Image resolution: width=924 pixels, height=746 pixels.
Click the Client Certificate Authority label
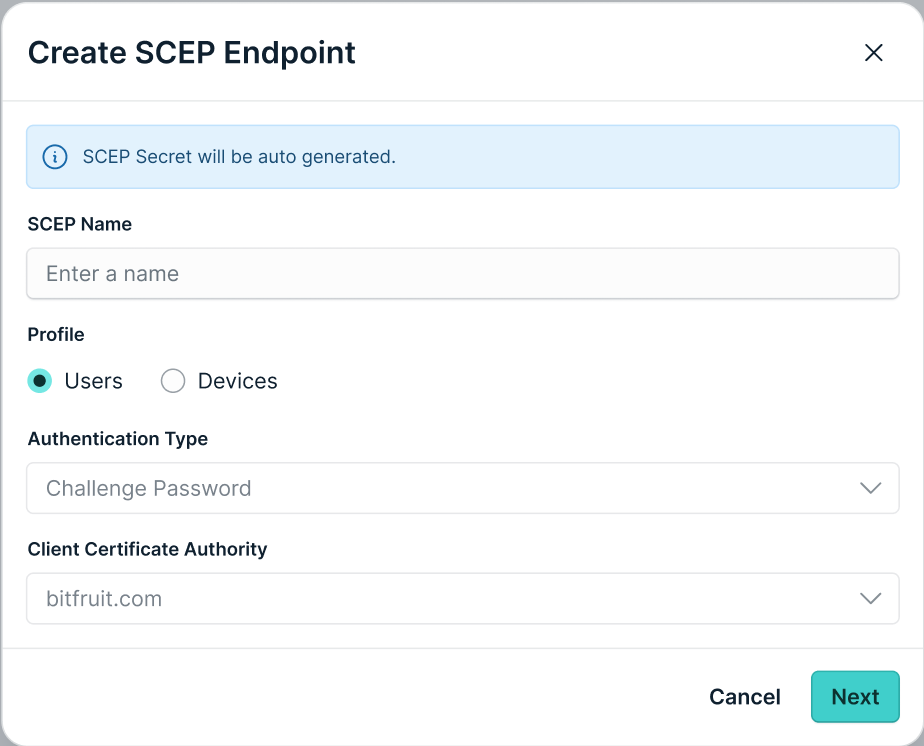pos(147,549)
